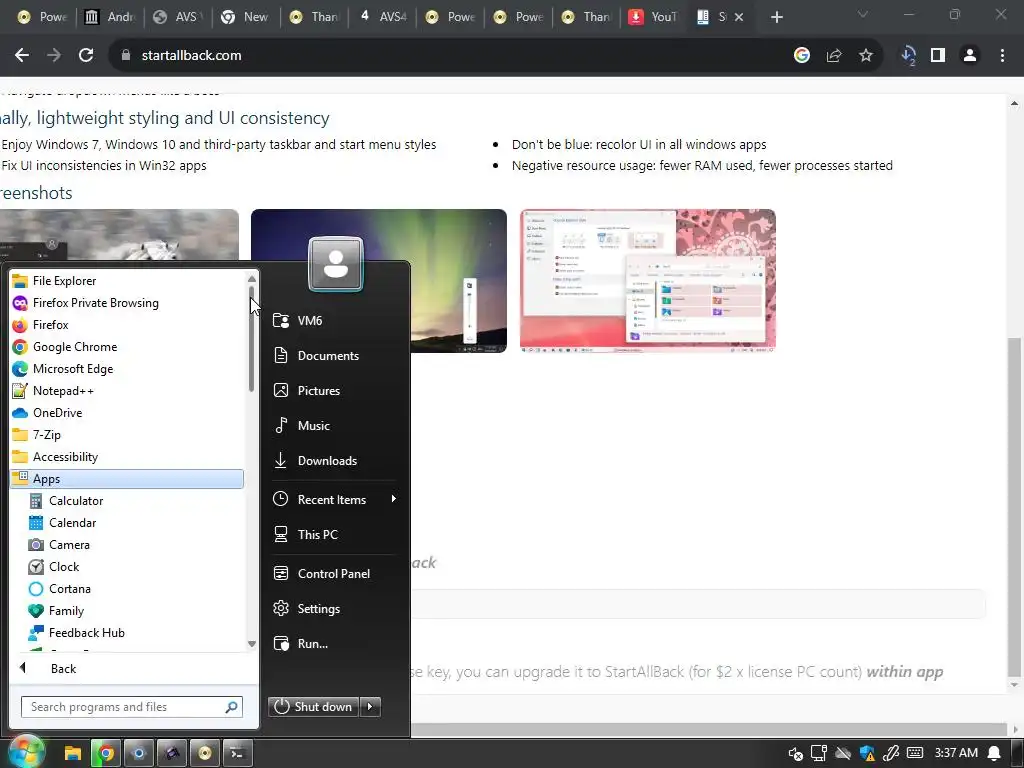Click the search magnifier icon in start menu
Image resolution: width=1024 pixels, height=768 pixels.
pos(231,707)
